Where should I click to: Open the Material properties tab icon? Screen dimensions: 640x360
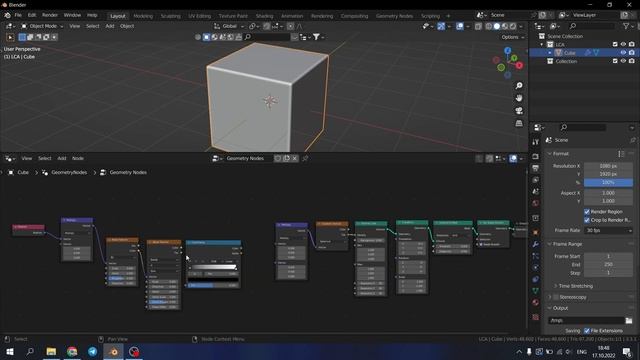click(x=536, y=302)
